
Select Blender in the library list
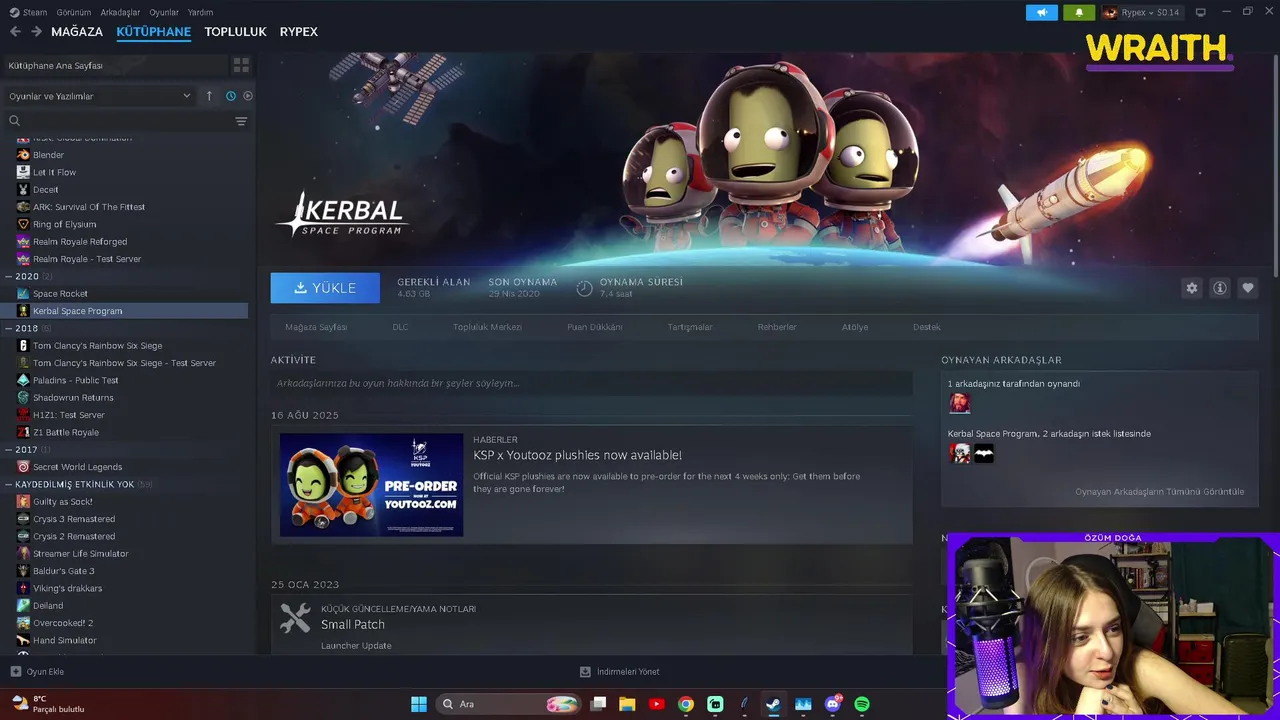point(48,155)
